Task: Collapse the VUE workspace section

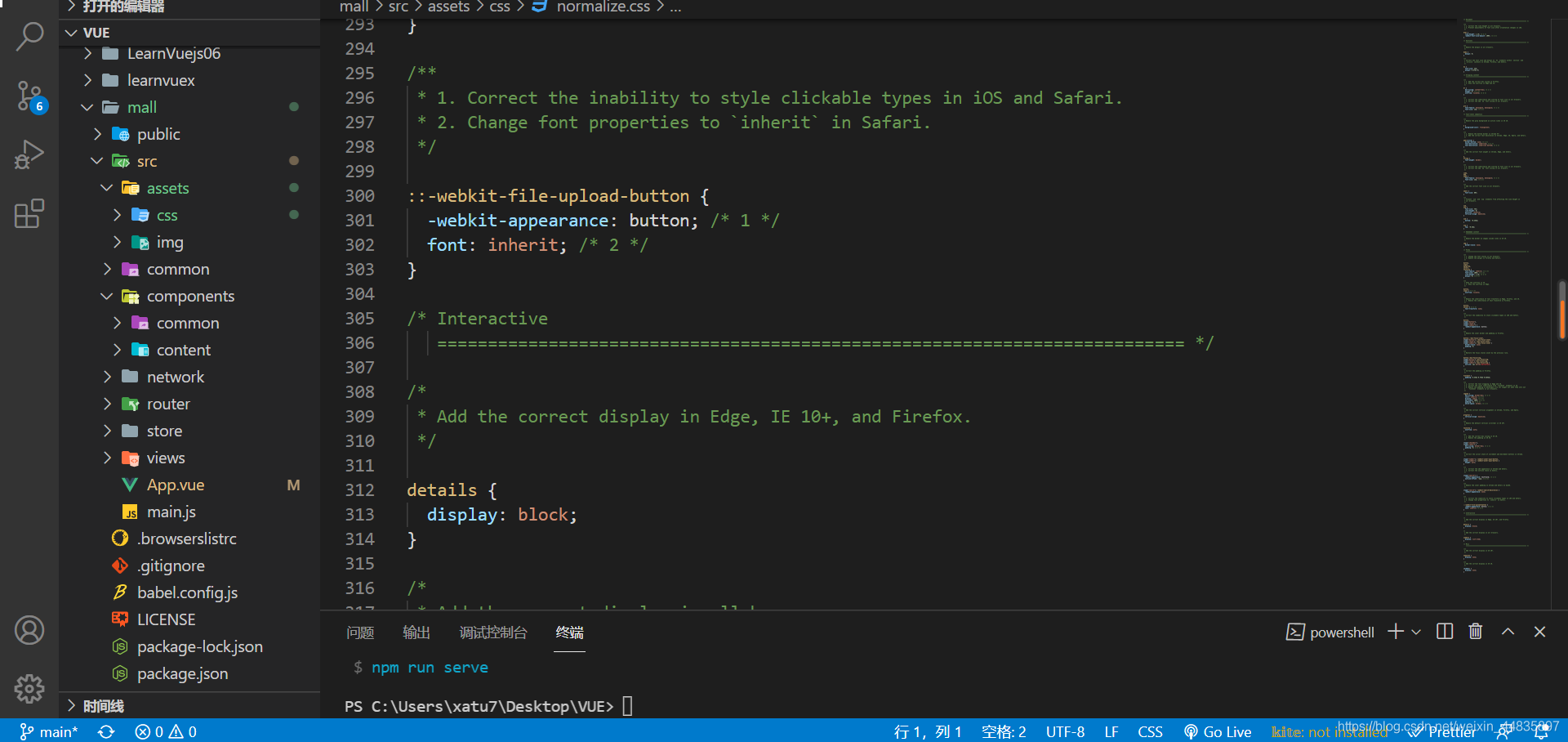Action: click(189, 33)
